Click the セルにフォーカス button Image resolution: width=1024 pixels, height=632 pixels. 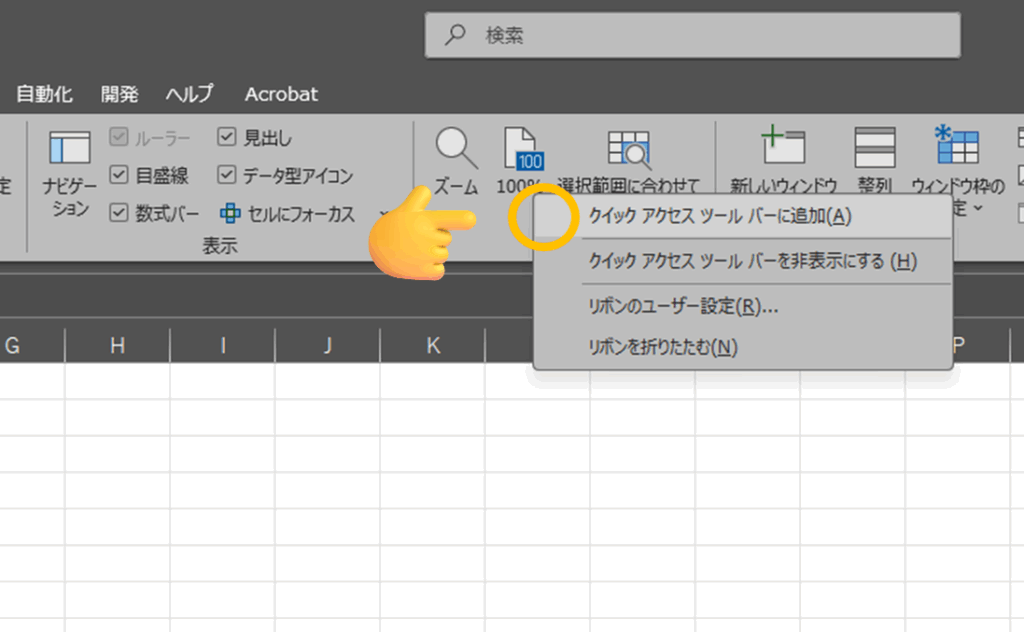[288, 213]
